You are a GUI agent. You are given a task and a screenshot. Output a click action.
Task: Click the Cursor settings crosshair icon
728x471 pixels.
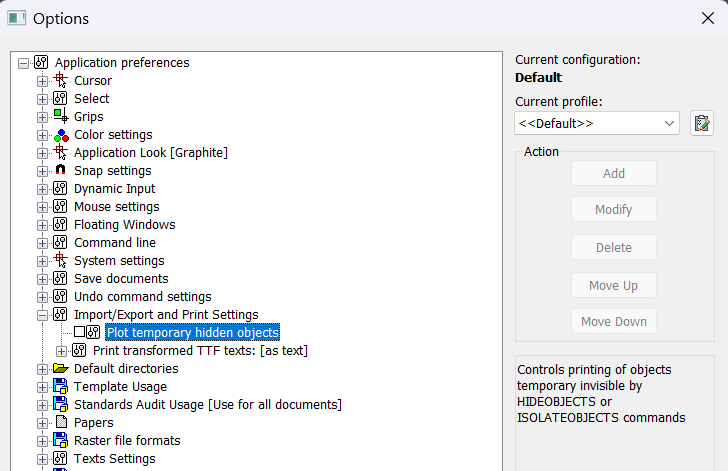[x=60, y=81]
